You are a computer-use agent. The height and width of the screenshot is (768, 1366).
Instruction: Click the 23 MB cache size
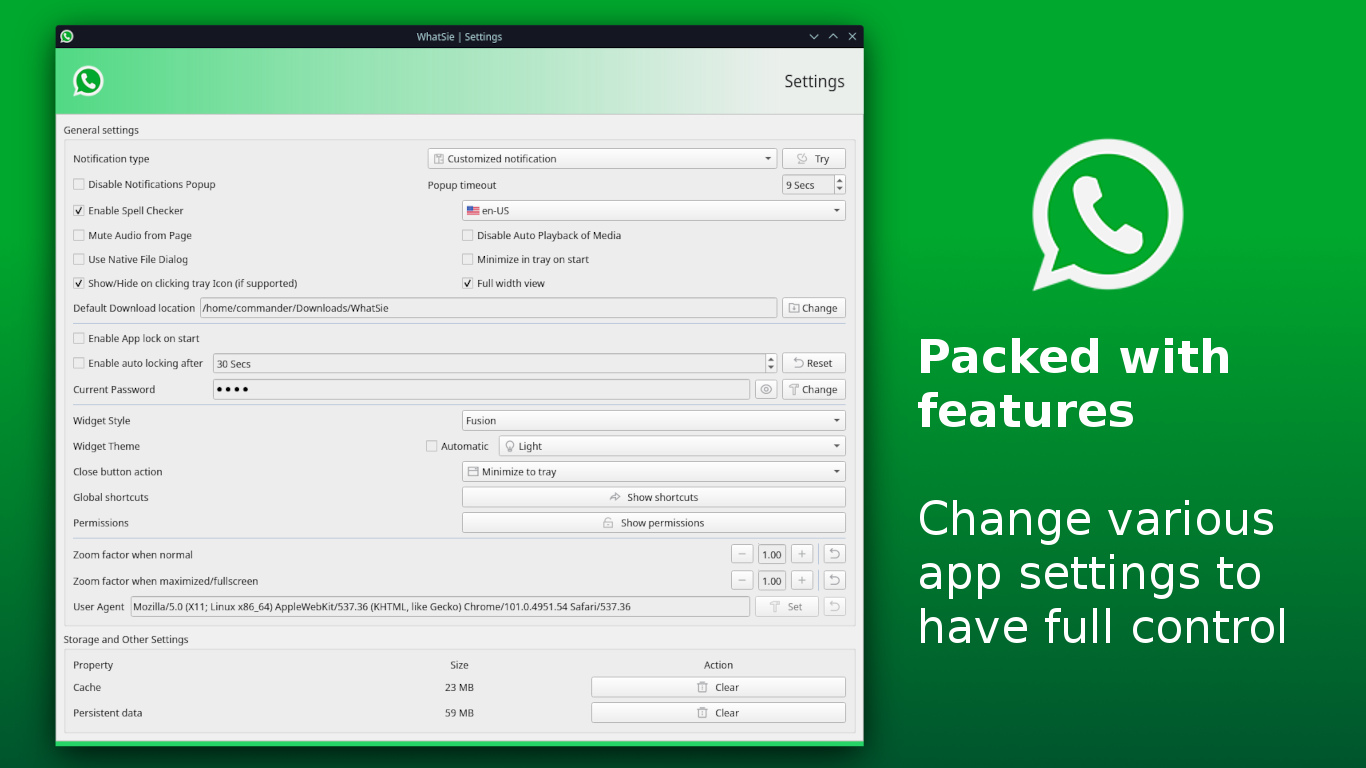click(459, 688)
